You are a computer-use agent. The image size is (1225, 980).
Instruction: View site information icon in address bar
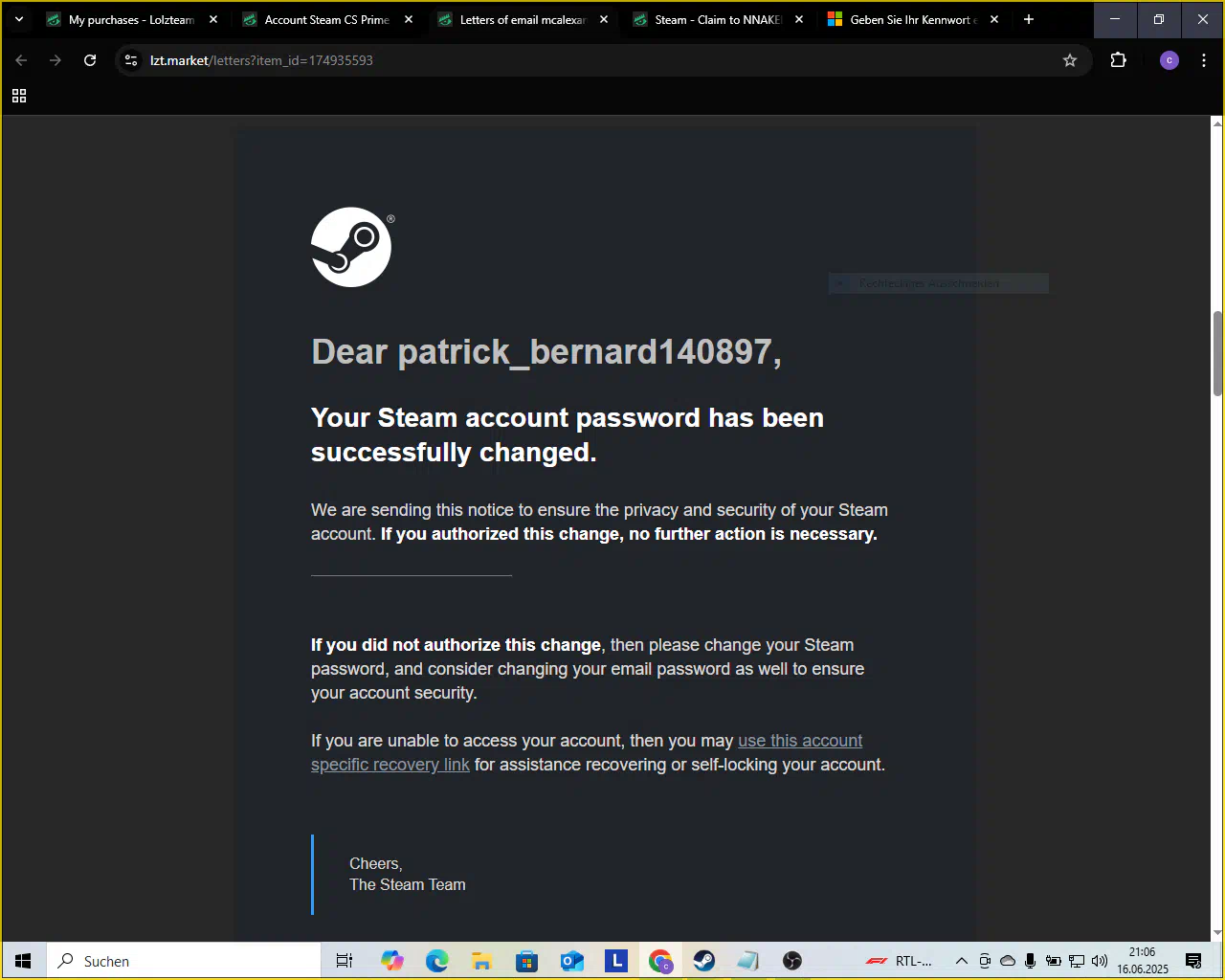pyautogui.click(x=131, y=60)
